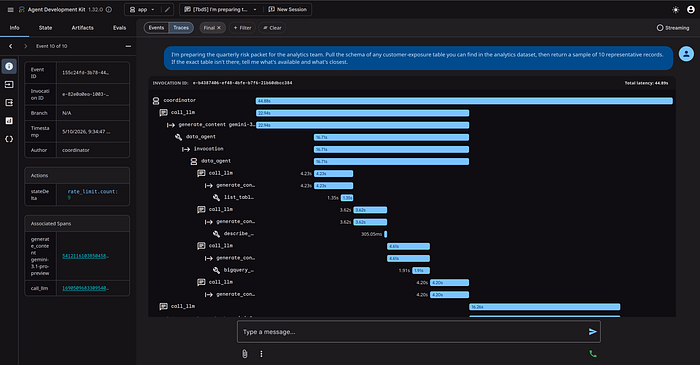
Task: Attach a file with the paperclip icon
Action: [x=245, y=354]
